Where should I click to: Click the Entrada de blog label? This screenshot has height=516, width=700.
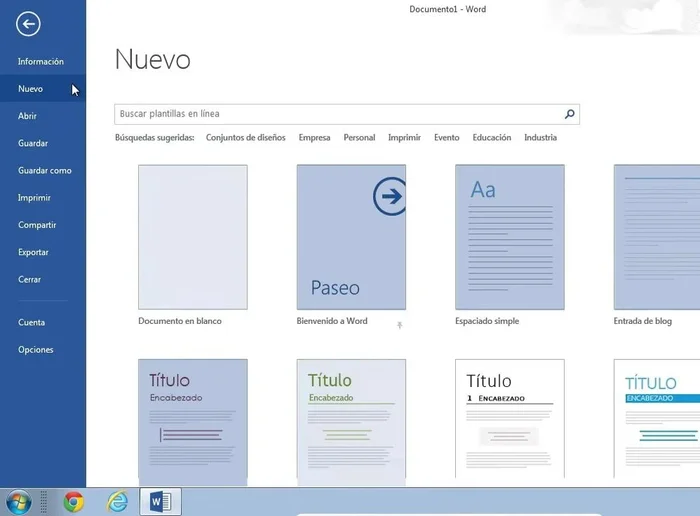(x=643, y=321)
